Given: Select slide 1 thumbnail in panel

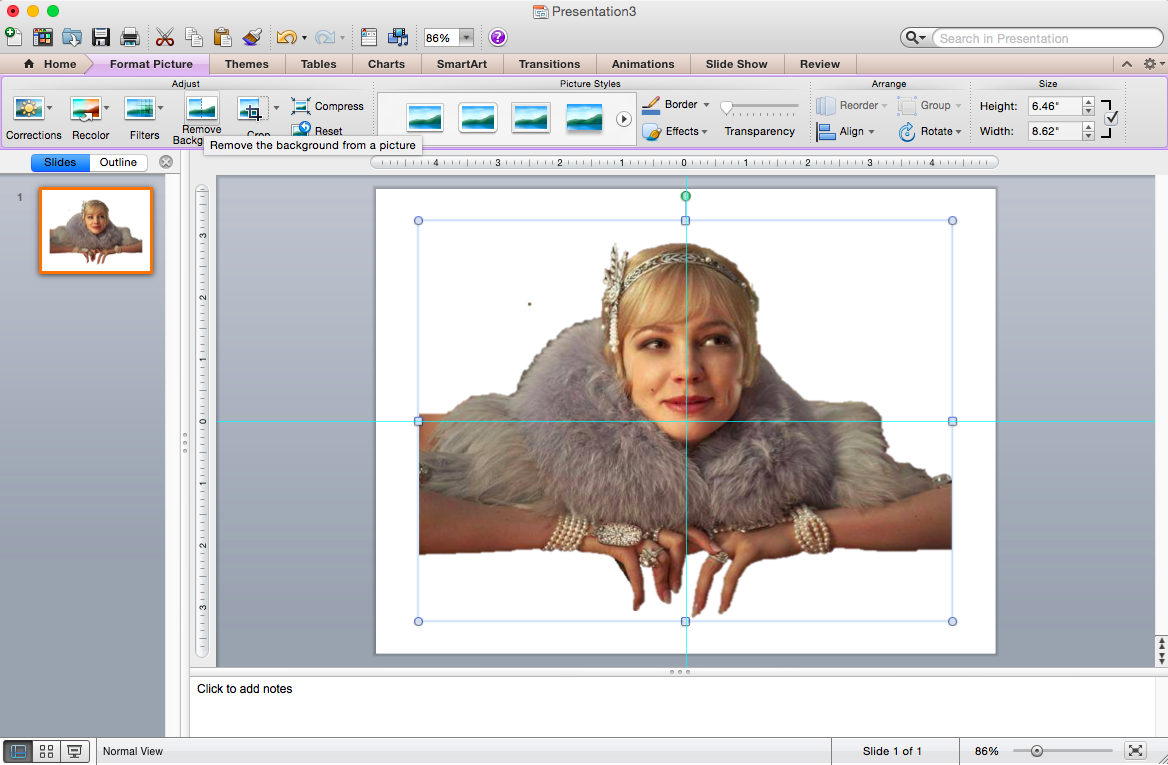Looking at the screenshot, I should 96,230.
